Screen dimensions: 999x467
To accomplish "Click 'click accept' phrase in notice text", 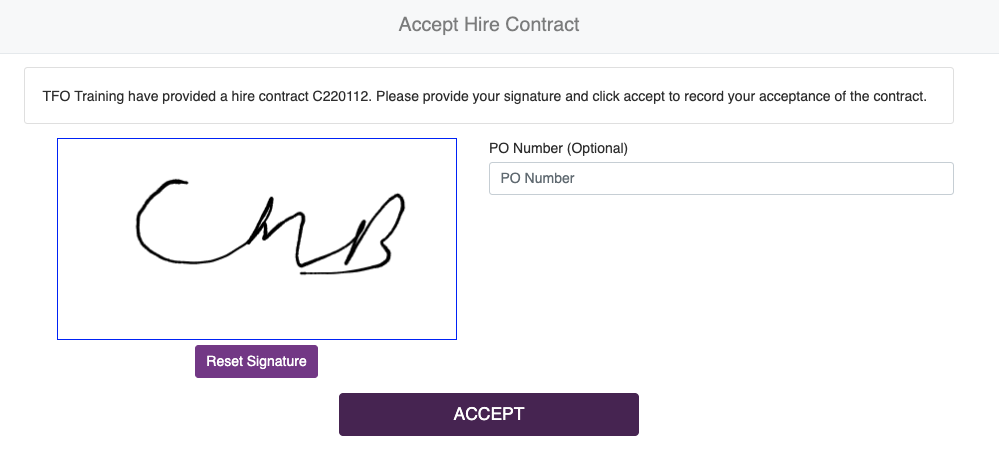I will pos(624,97).
